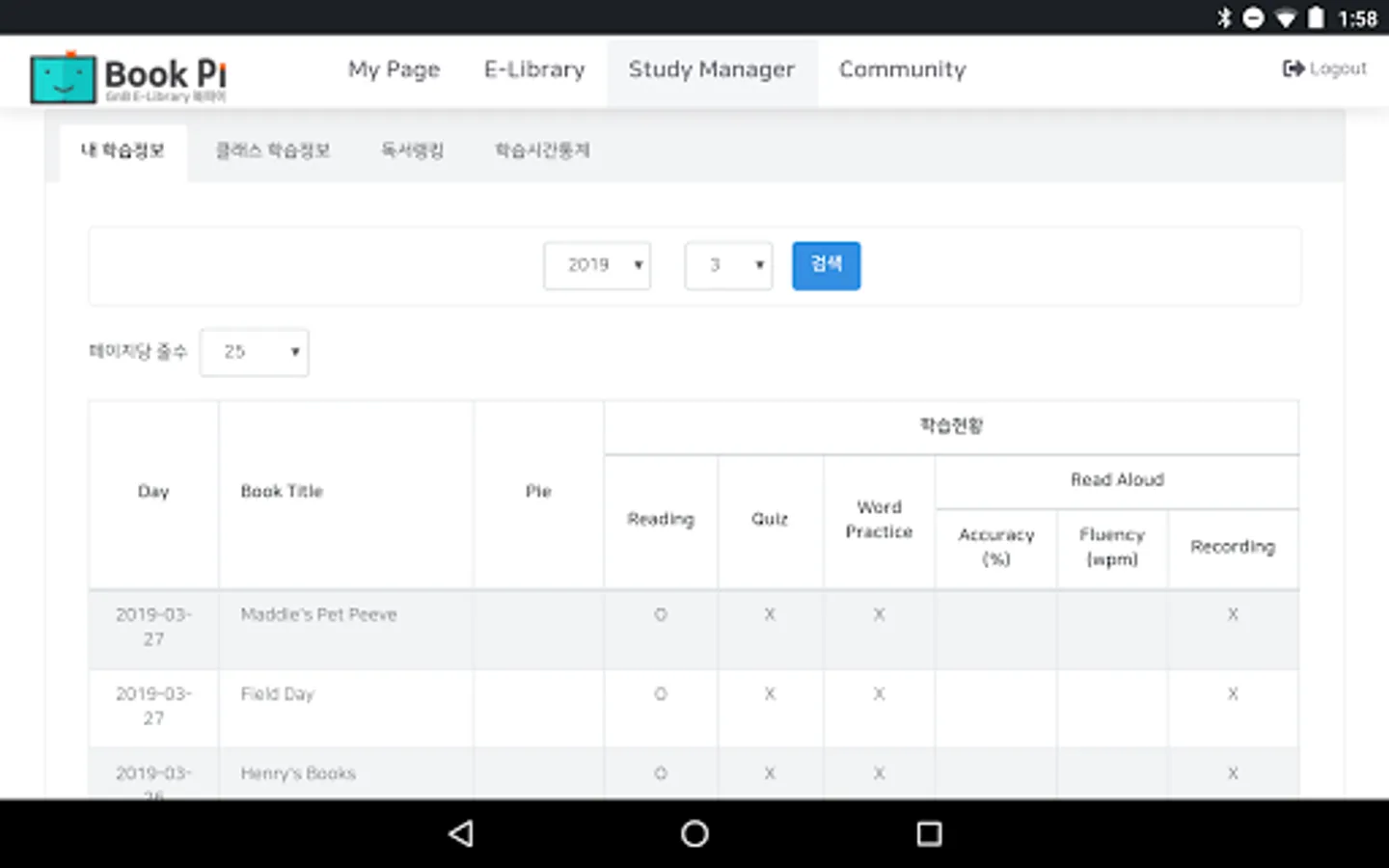Viewport: 1389px width, 868px height.
Task: Tap the Wi-Fi status bar icon
Action: pos(1285,18)
